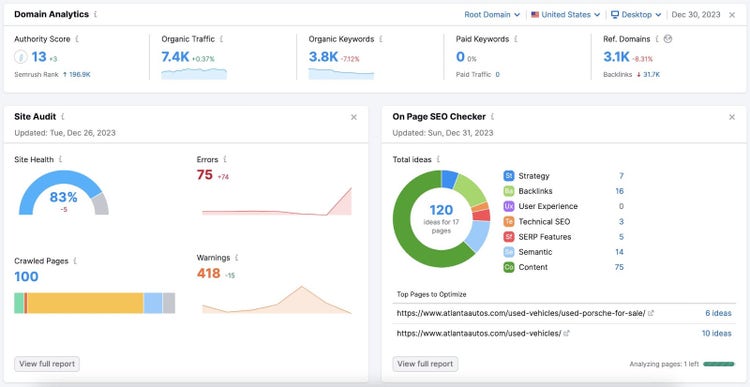The width and height of the screenshot is (750, 387).
Task: Open the Root Domain dropdown
Action: pyautogui.click(x=492, y=15)
